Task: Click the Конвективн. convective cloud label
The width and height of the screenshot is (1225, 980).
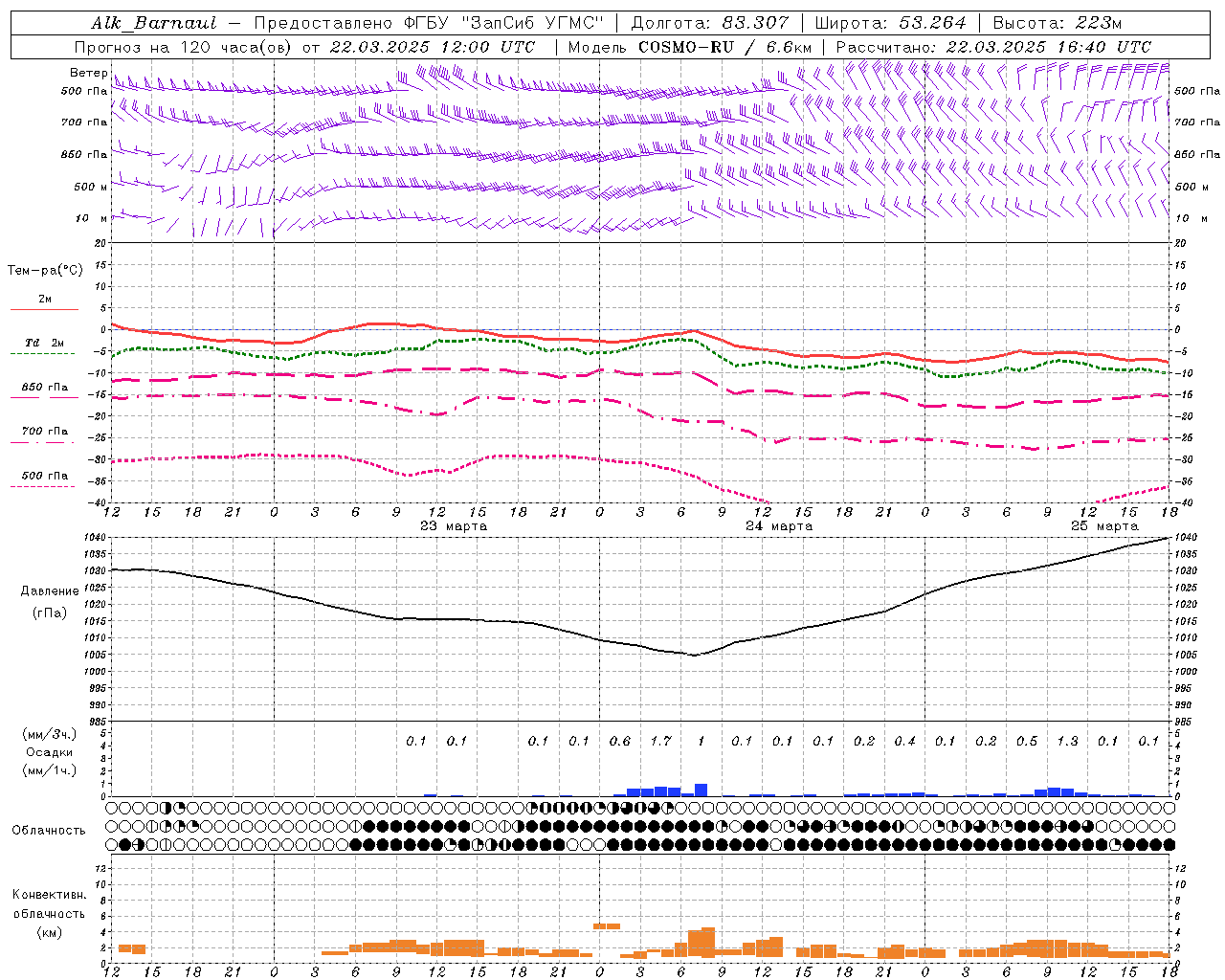Action: click(x=49, y=895)
